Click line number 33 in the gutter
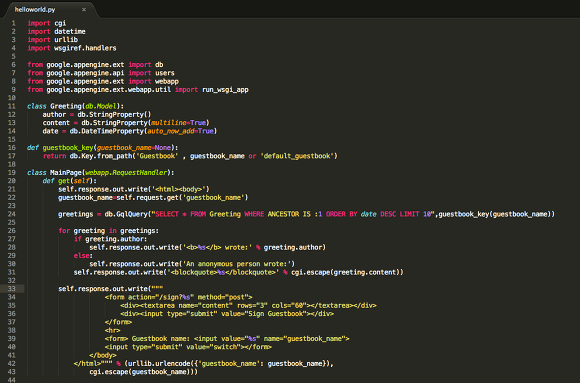The image size is (580, 383). 12,289
